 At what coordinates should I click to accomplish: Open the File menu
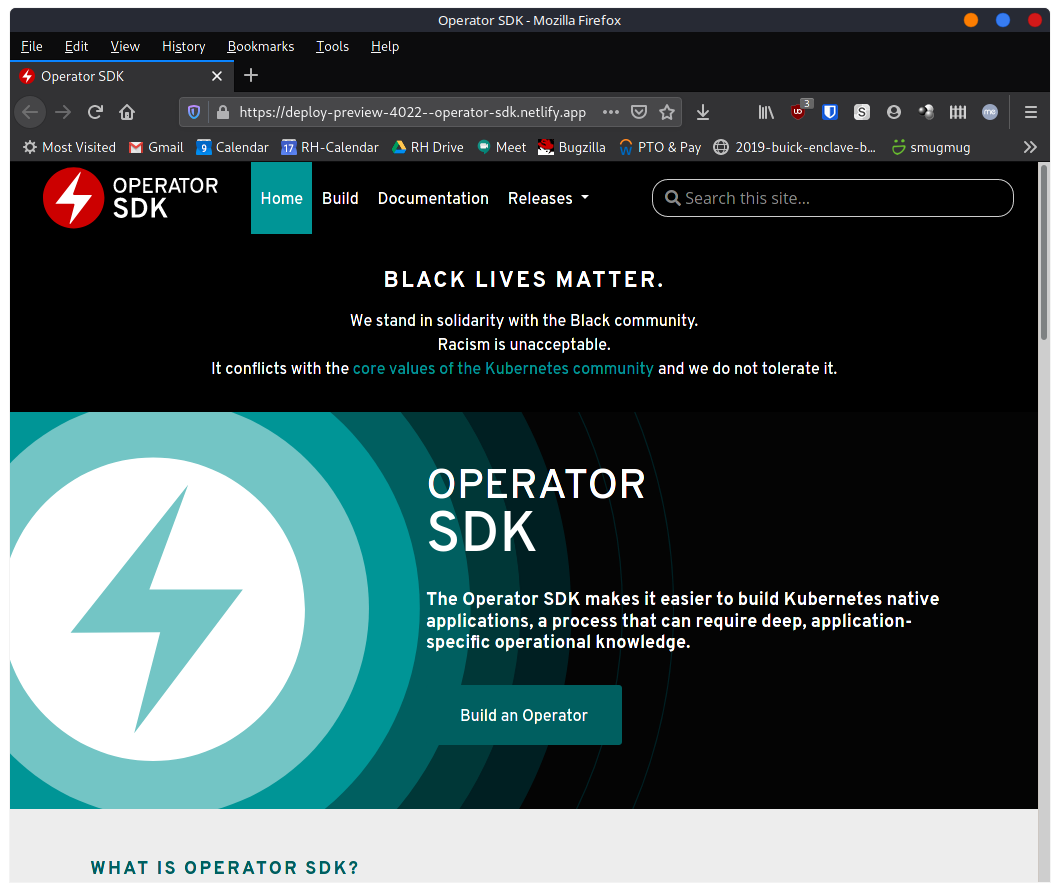pyautogui.click(x=32, y=47)
